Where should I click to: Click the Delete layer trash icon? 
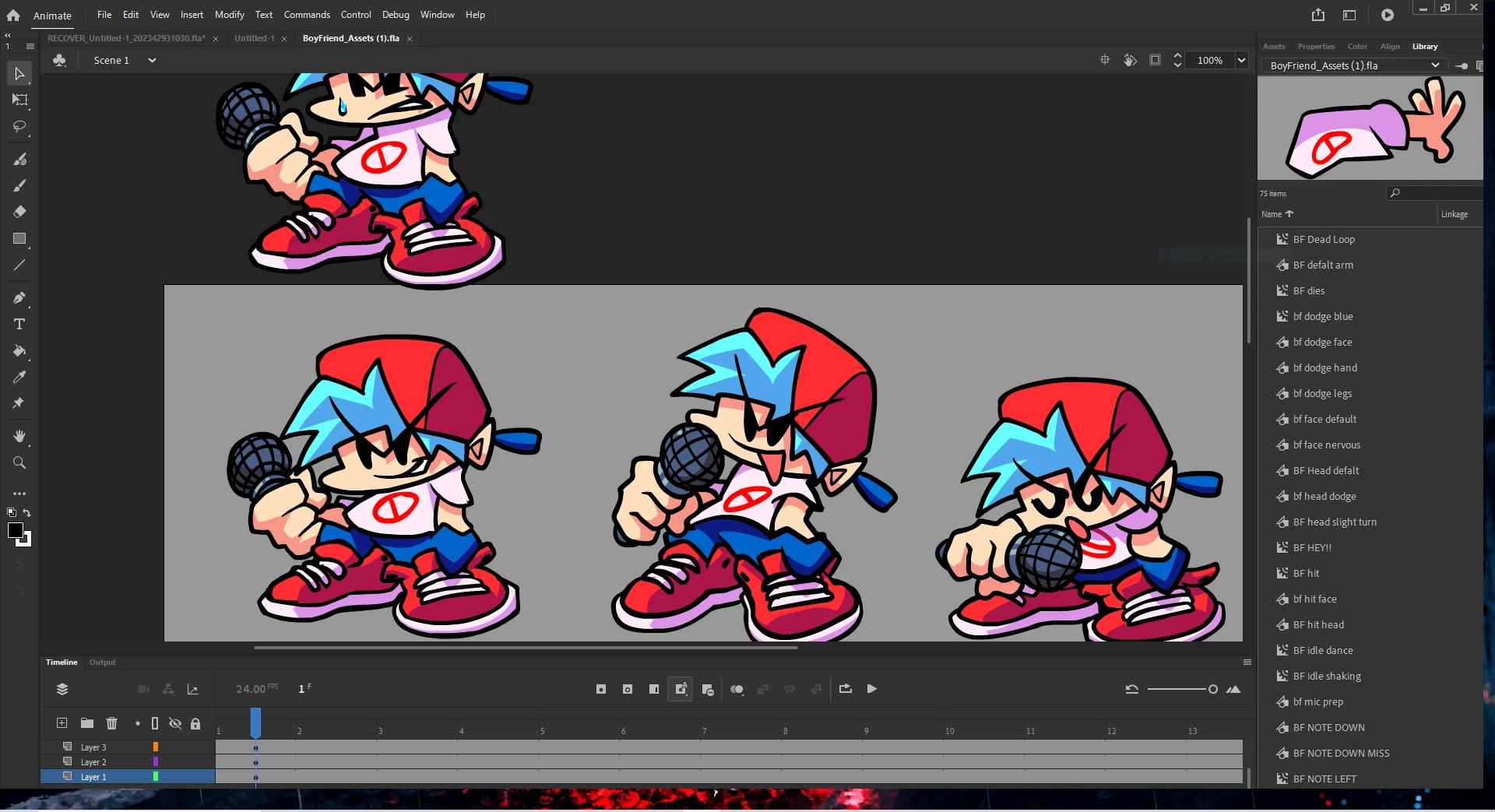112,723
